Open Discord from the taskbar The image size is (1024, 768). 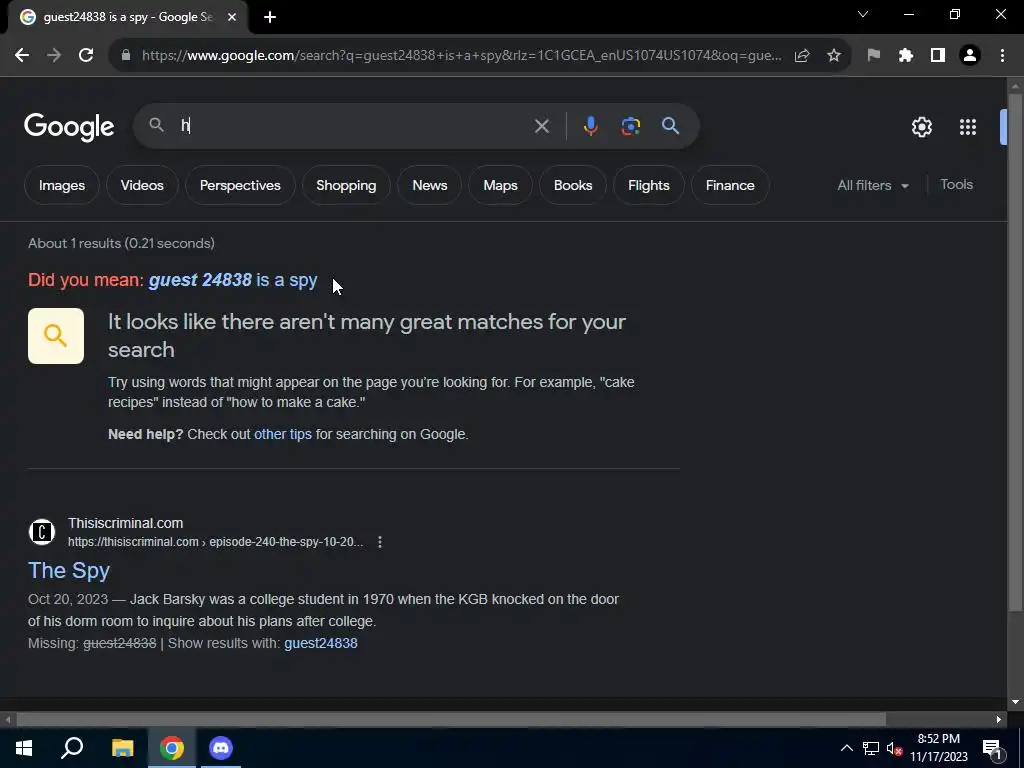click(x=221, y=748)
